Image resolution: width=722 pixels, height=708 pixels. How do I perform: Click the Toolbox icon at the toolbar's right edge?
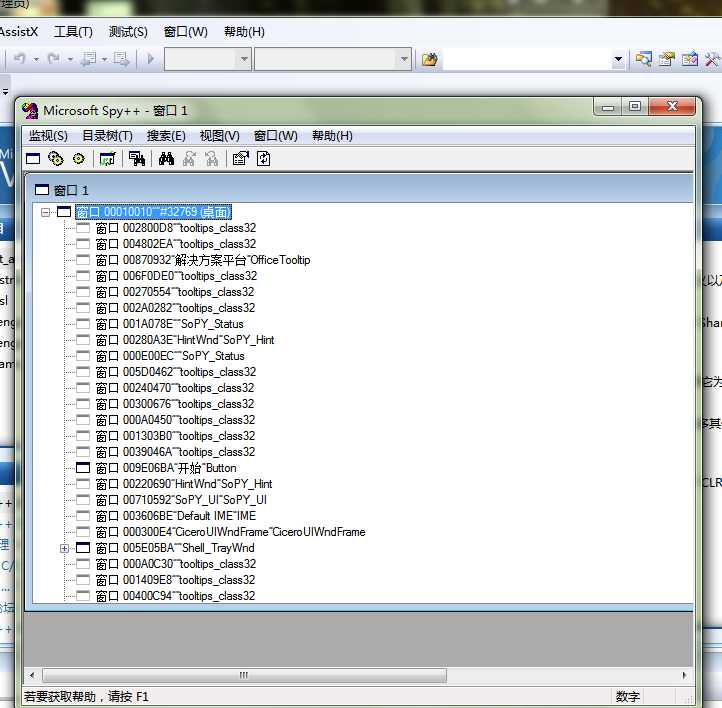pos(712,59)
